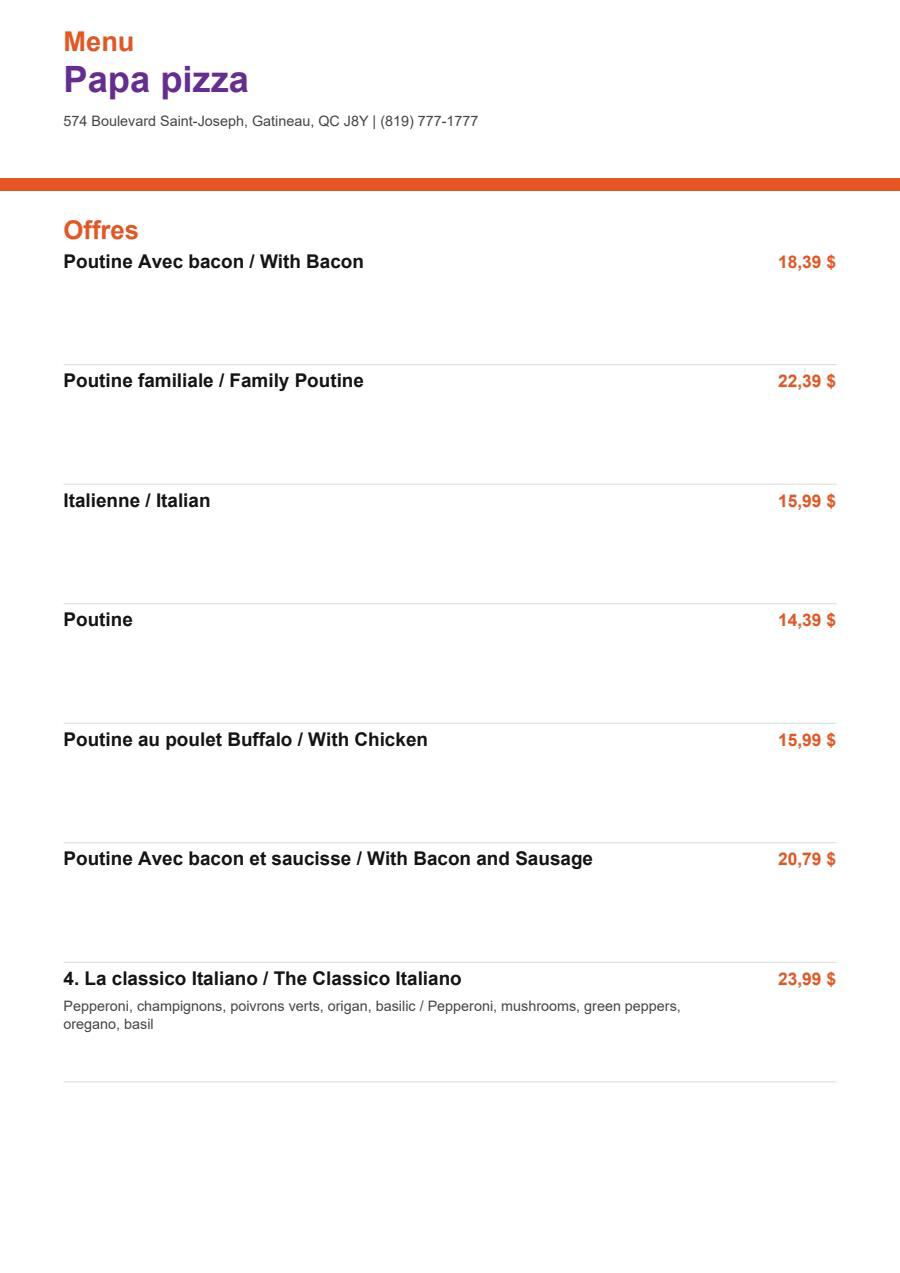Click the Papa pizza title
Screen dimensions: 900x1273
[x=156, y=80]
